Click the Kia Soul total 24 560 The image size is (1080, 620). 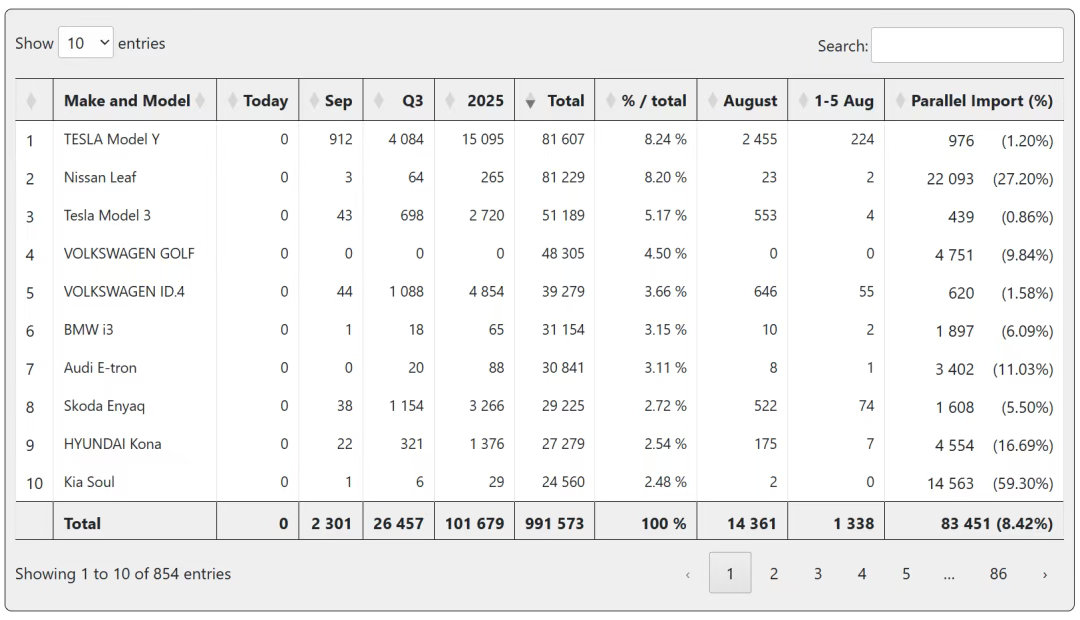coord(563,482)
